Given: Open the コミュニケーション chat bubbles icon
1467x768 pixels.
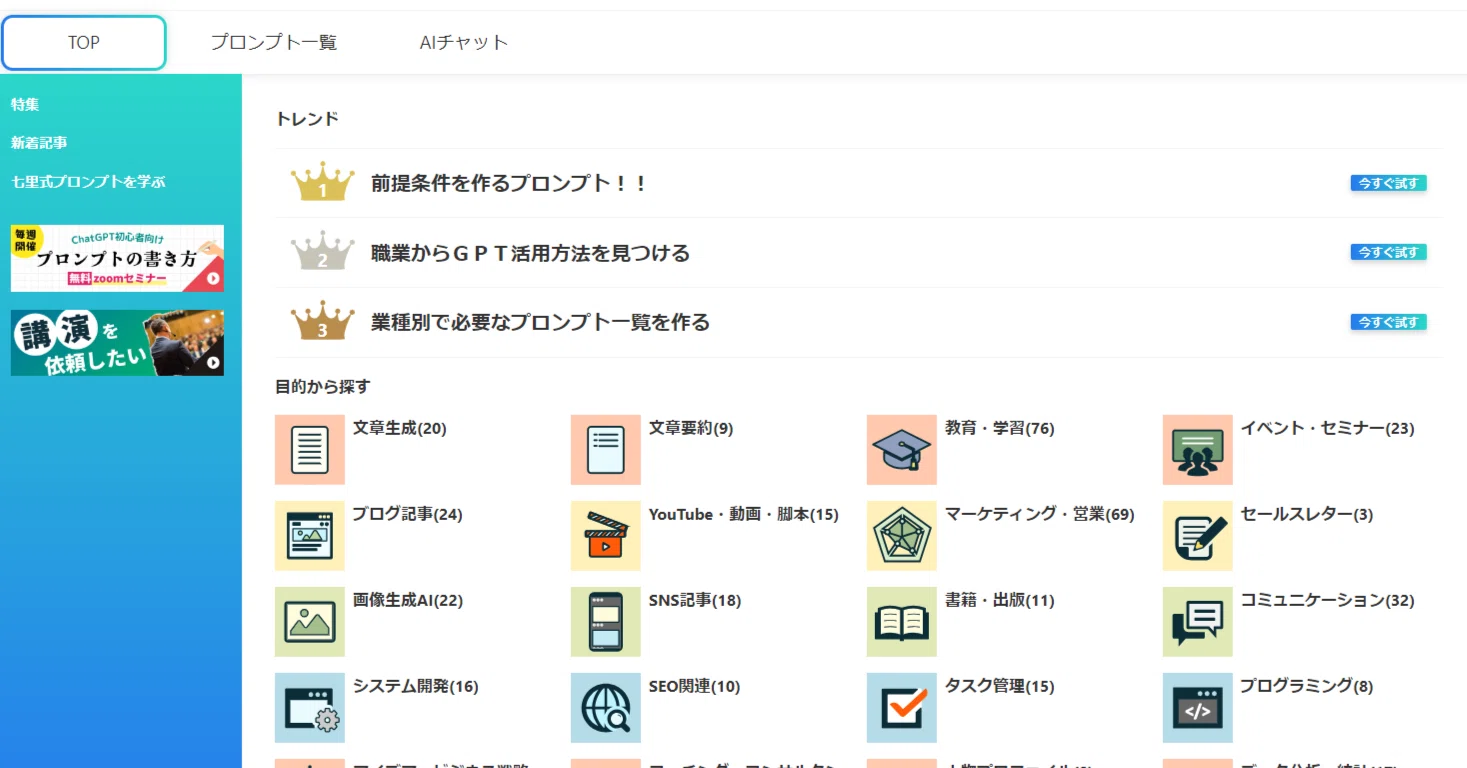Looking at the screenshot, I should [1198, 622].
